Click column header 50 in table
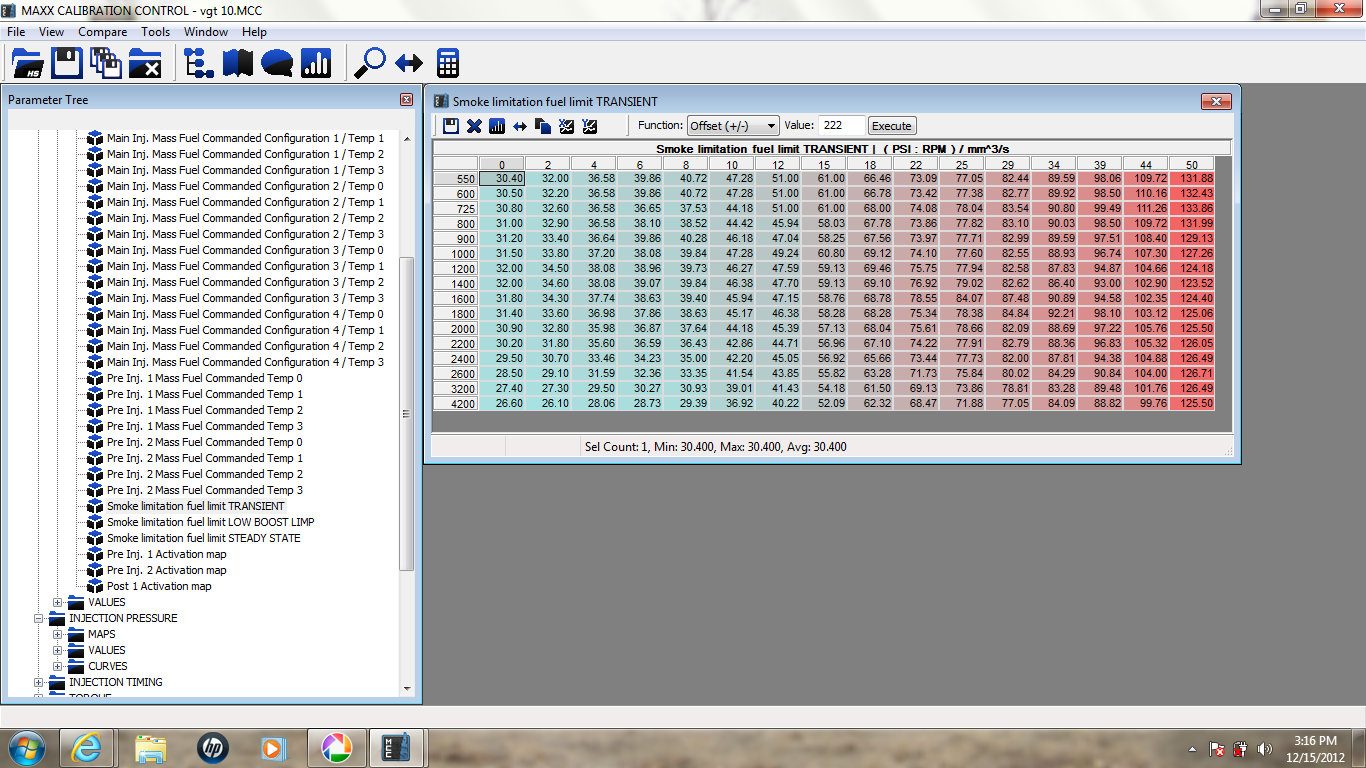 click(1192, 164)
